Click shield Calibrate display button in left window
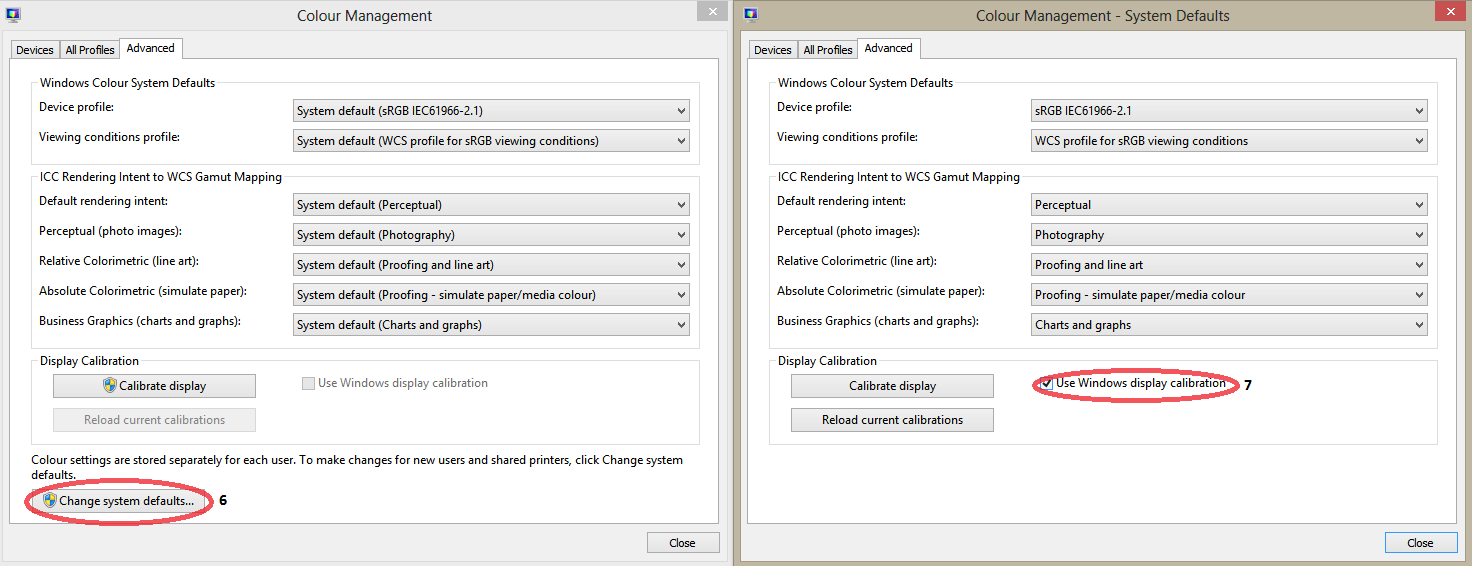This screenshot has width=1472, height=566. 154,386
